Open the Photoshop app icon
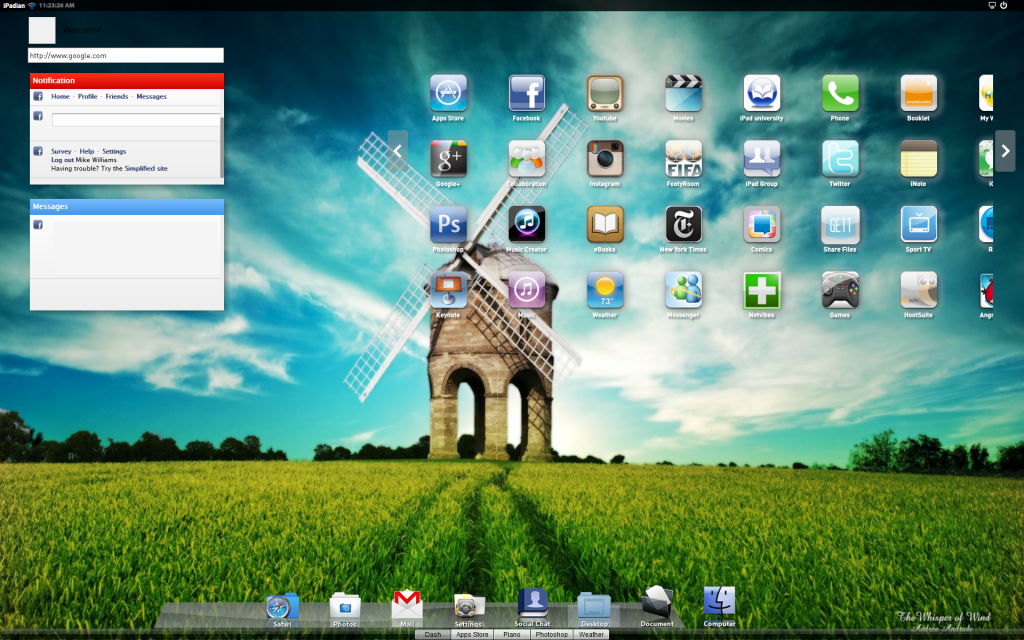 (448, 224)
